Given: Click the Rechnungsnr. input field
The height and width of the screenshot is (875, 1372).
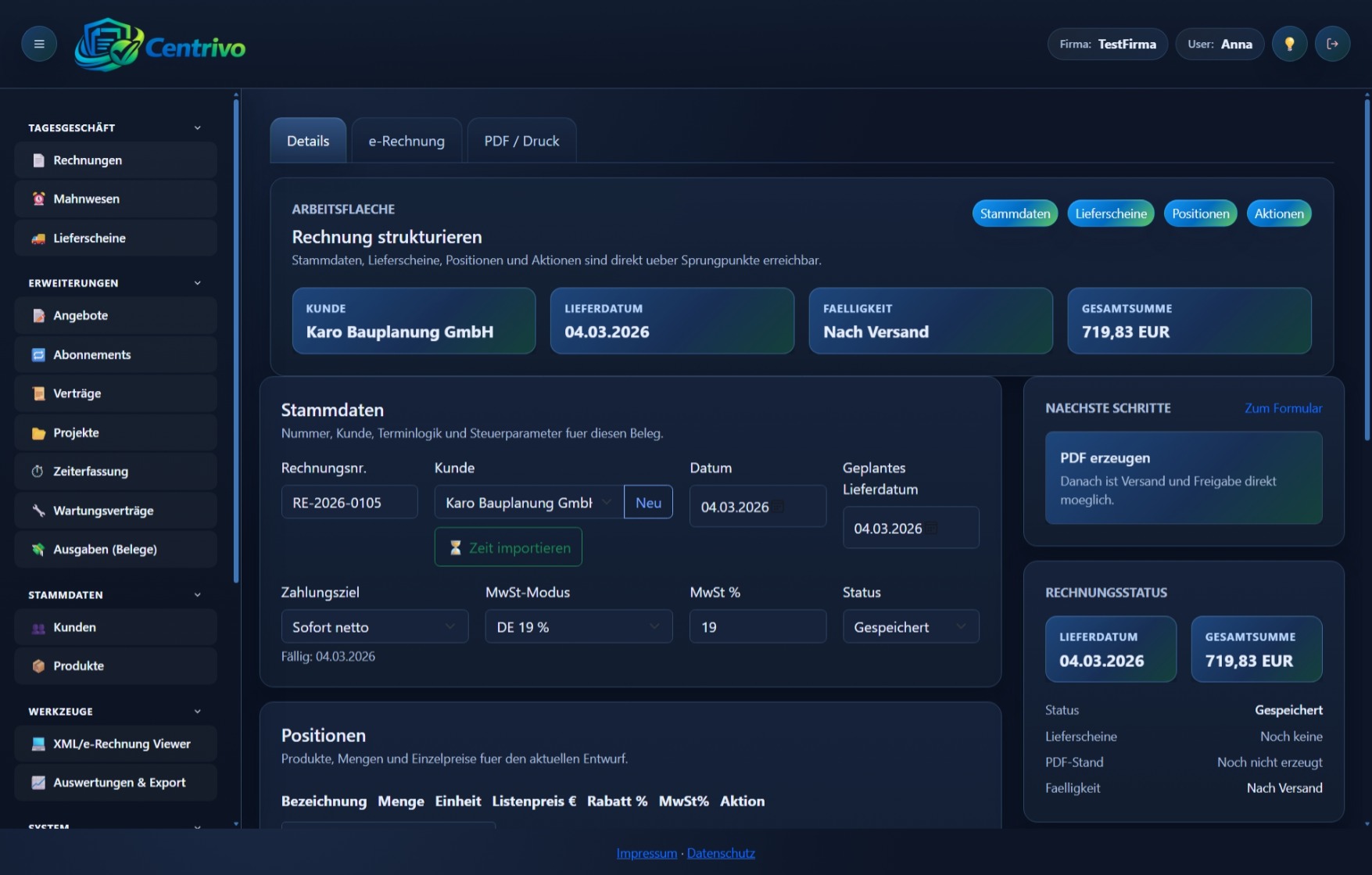Looking at the screenshot, I should [349, 503].
